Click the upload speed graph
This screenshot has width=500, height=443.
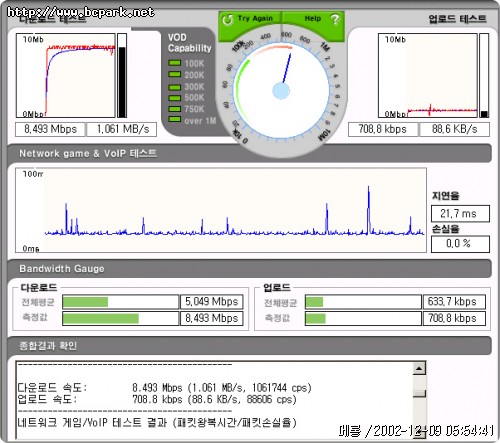click(428, 75)
